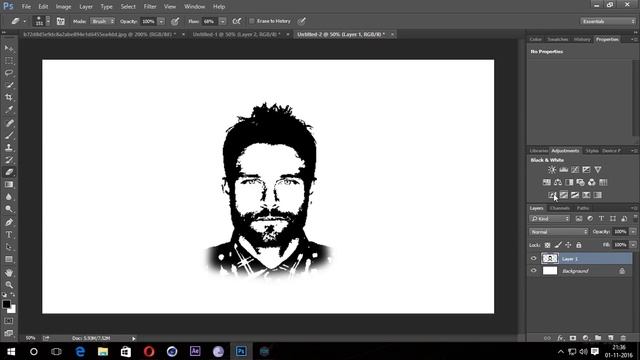Add a Photo Filter adjustment

point(580,182)
